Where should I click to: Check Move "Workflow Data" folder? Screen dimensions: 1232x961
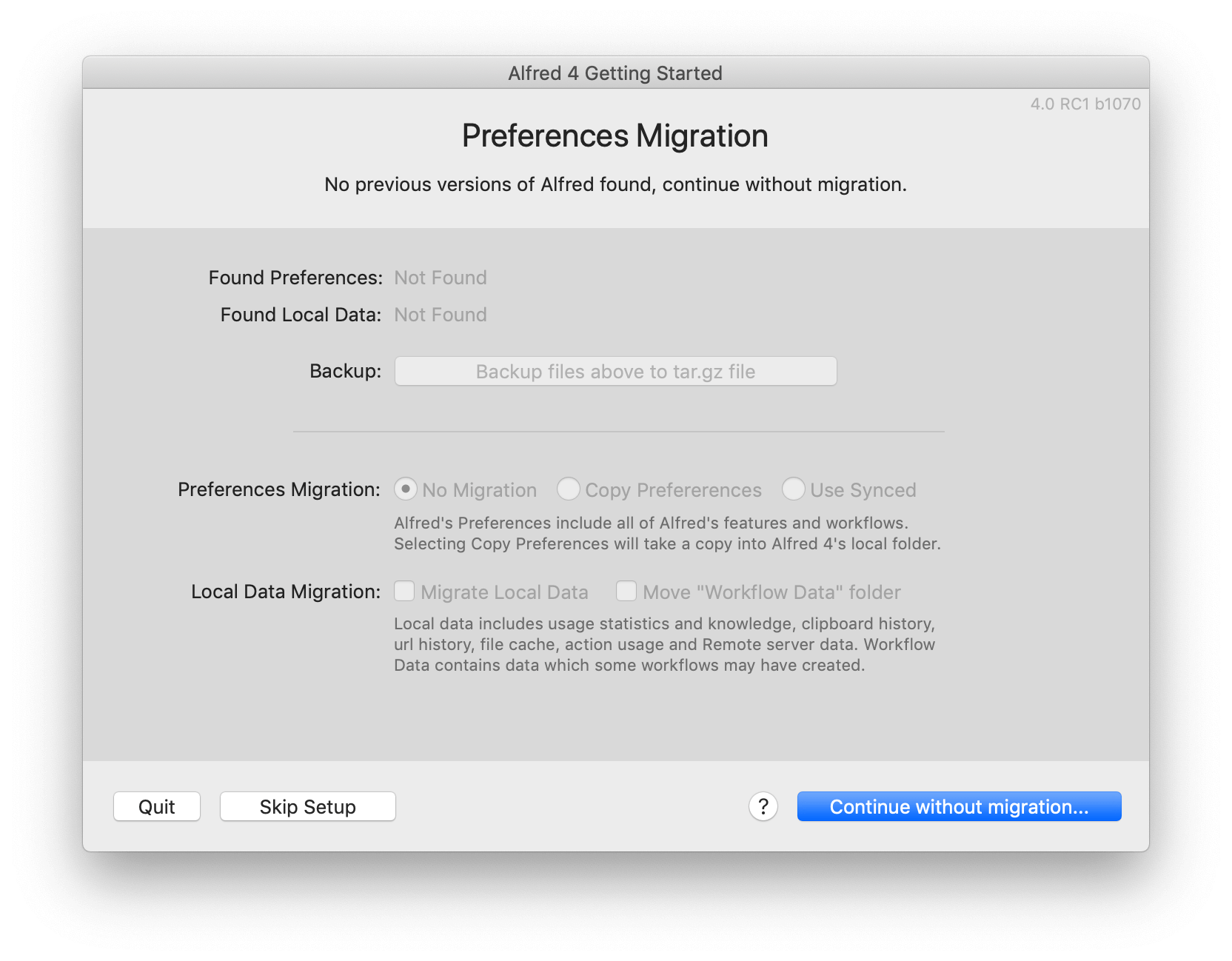(626, 591)
